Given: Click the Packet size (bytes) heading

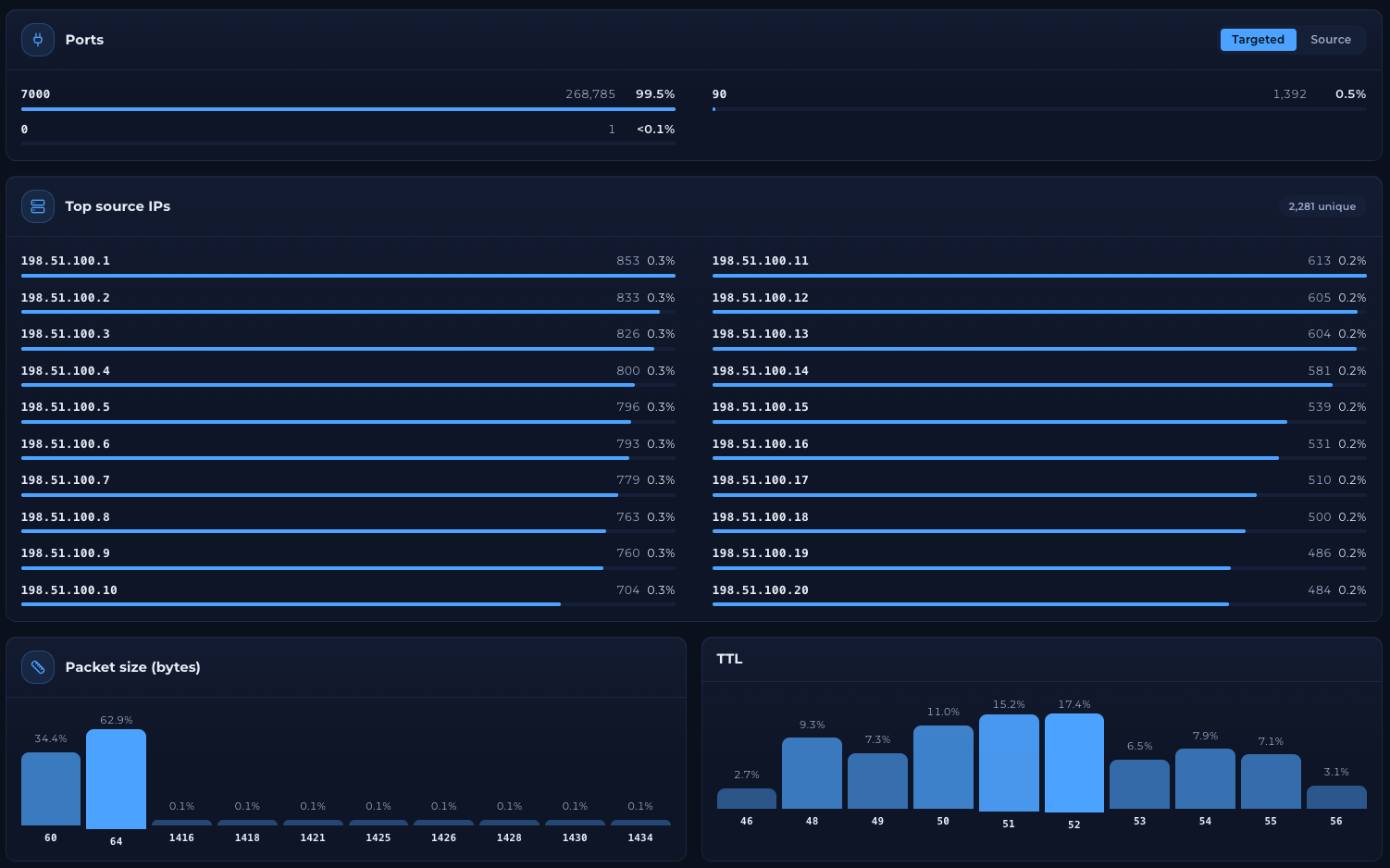Looking at the screenshot, I should click(x=133, y=667).
